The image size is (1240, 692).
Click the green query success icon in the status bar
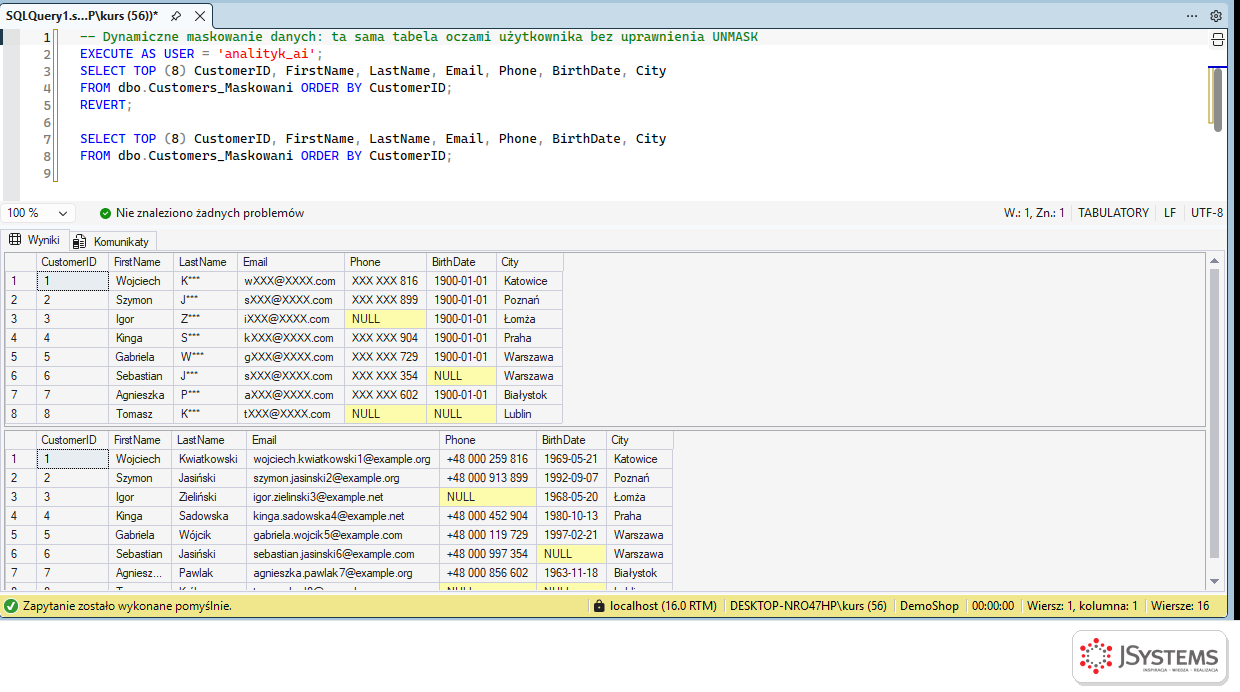click(11, 606)
